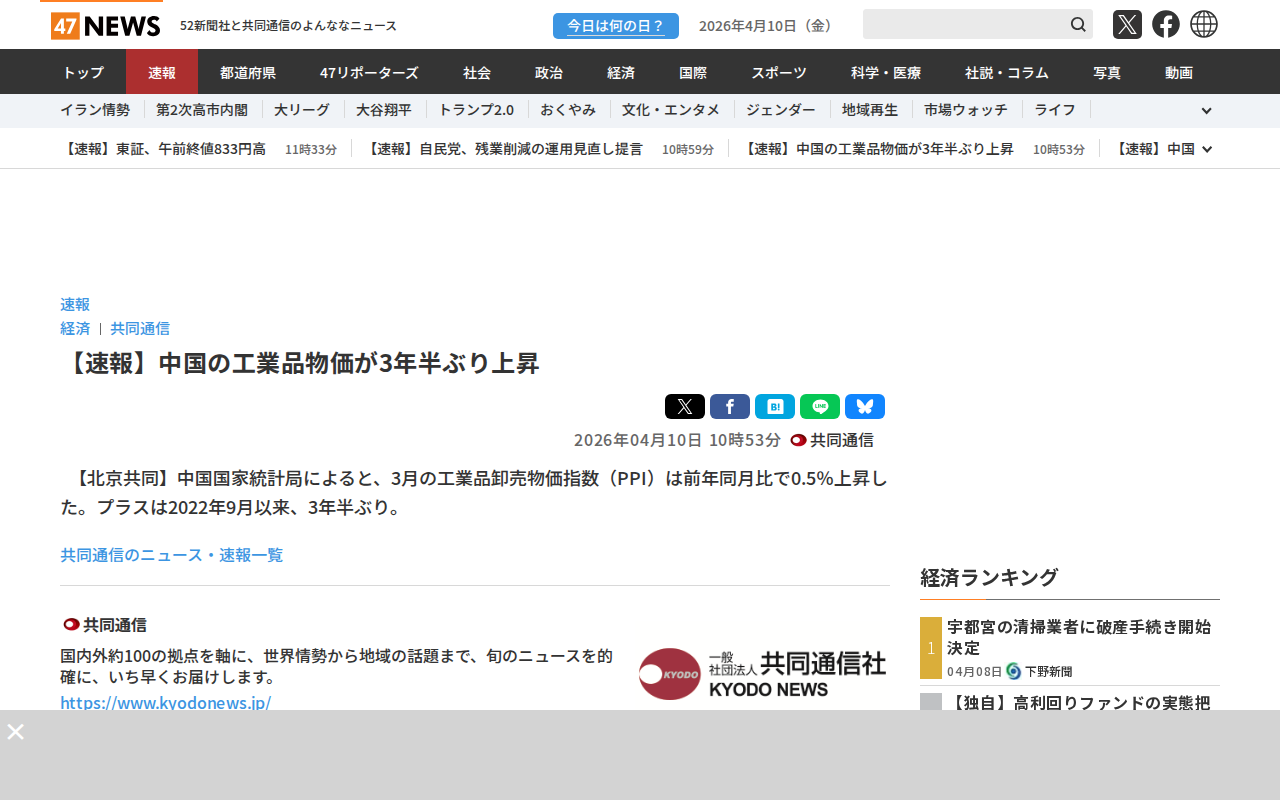Open ranking article 【独自】高利回りファンド

[x=1078, y=702]
